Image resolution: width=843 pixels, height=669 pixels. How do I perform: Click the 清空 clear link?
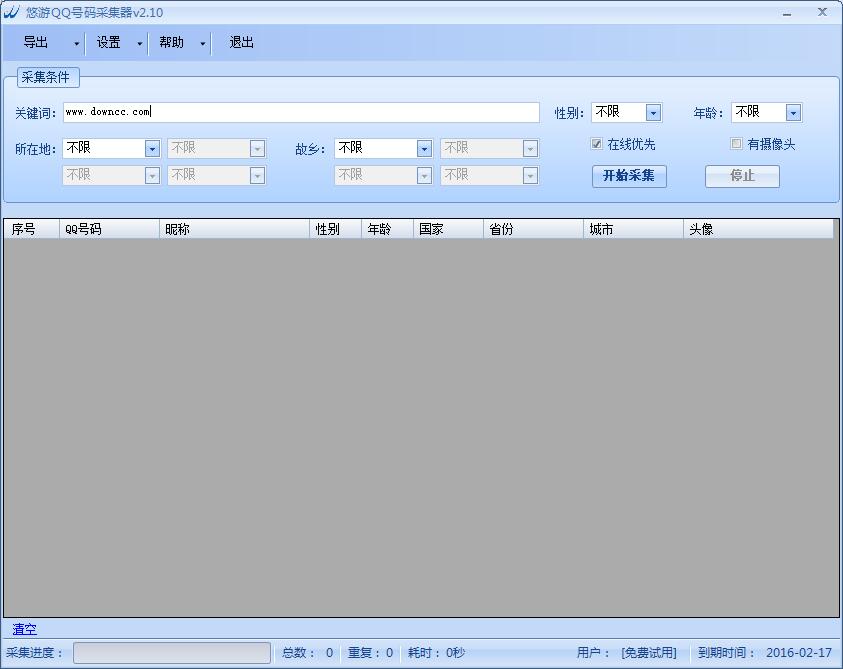point(23,629)
